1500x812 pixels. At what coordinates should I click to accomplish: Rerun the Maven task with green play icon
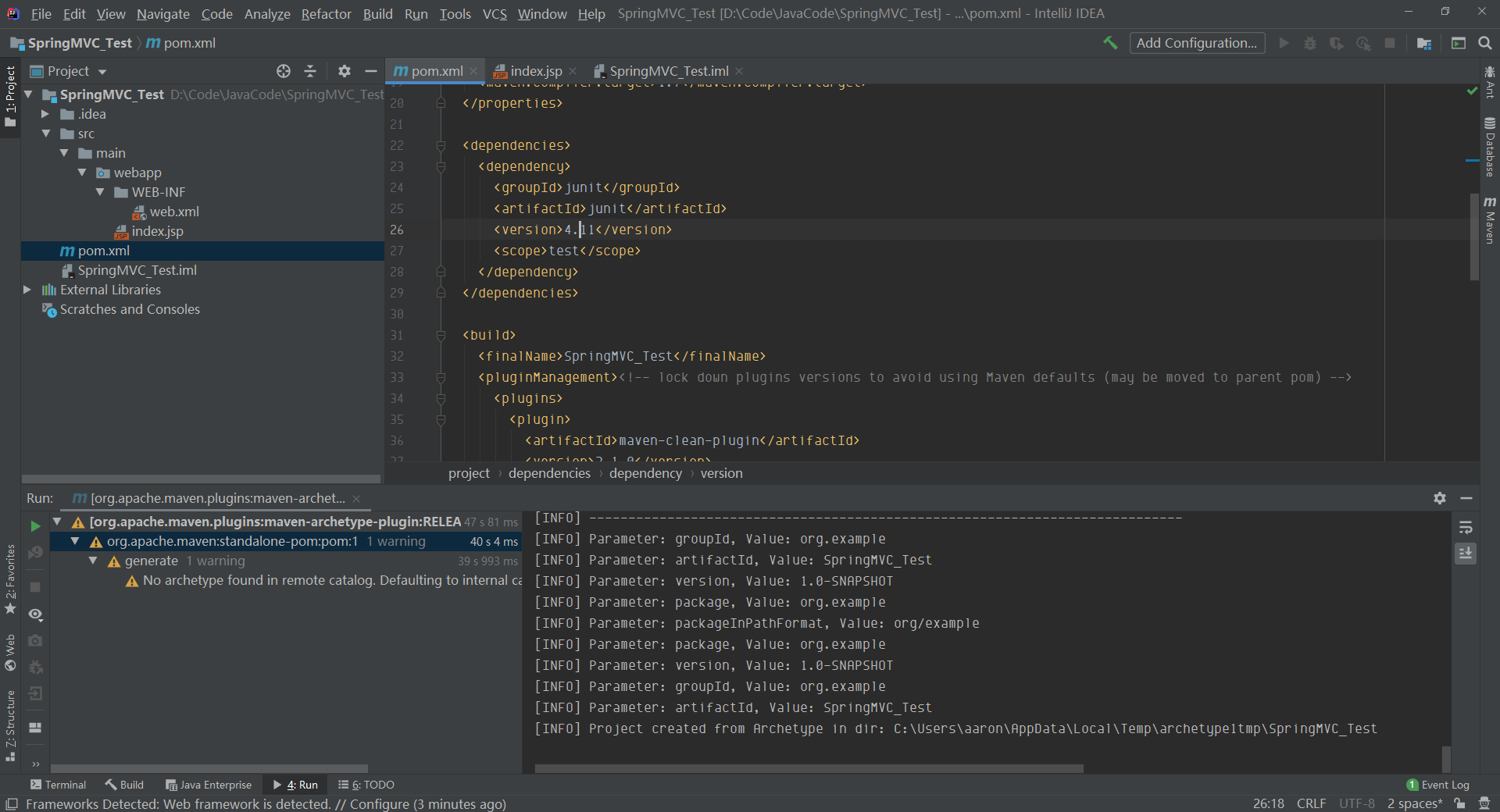[x=35, y=526]
